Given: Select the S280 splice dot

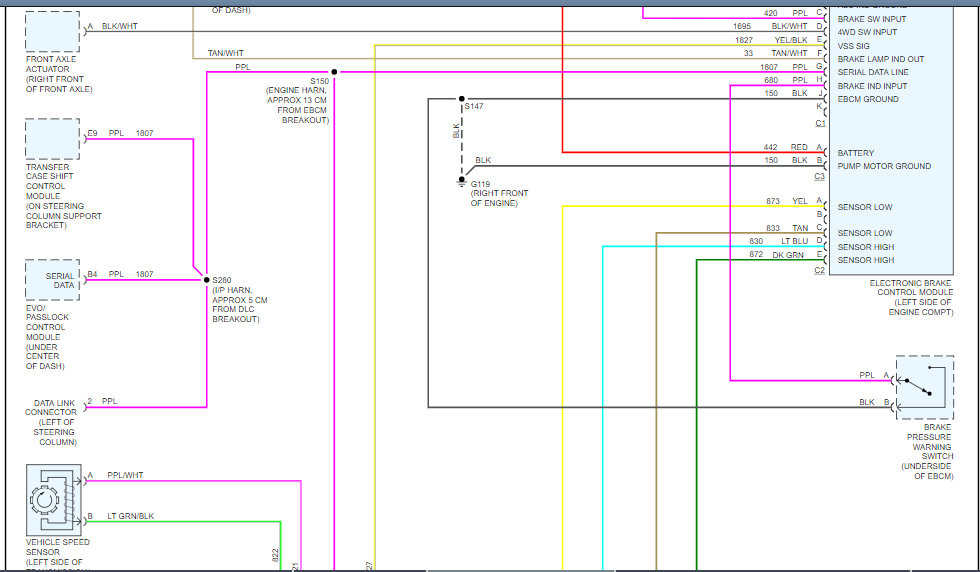Looking at the screenshot, I should [207, 280].
